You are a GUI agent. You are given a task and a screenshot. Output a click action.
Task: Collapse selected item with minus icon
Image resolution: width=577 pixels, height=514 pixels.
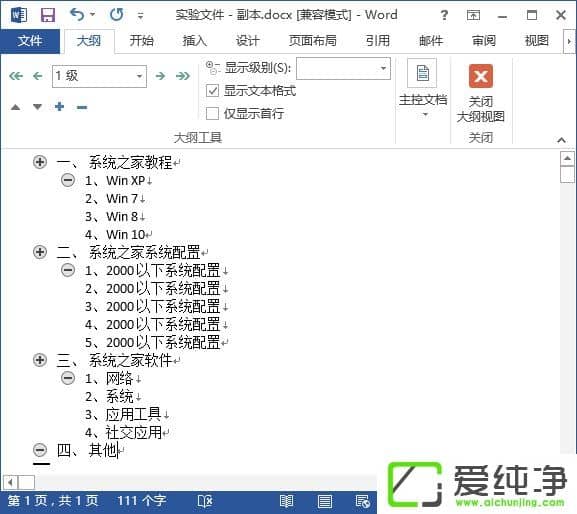coord(82,107)
